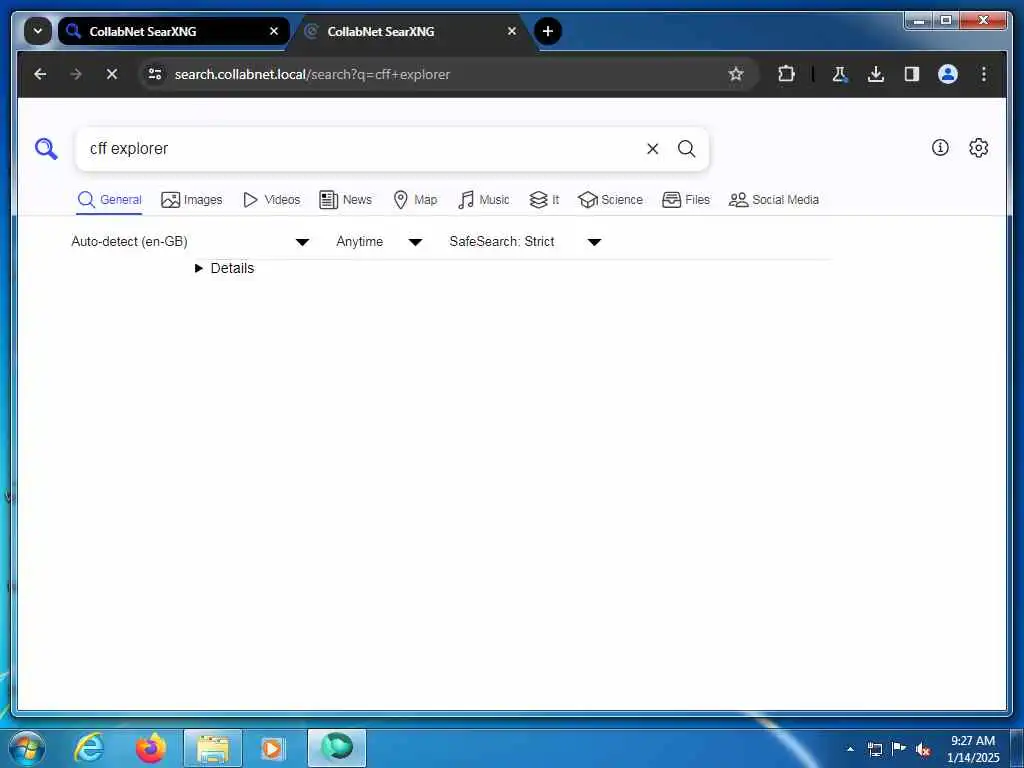Open the About info icon
Screen dimensions: 1024x768
click(x=940, y=148)
